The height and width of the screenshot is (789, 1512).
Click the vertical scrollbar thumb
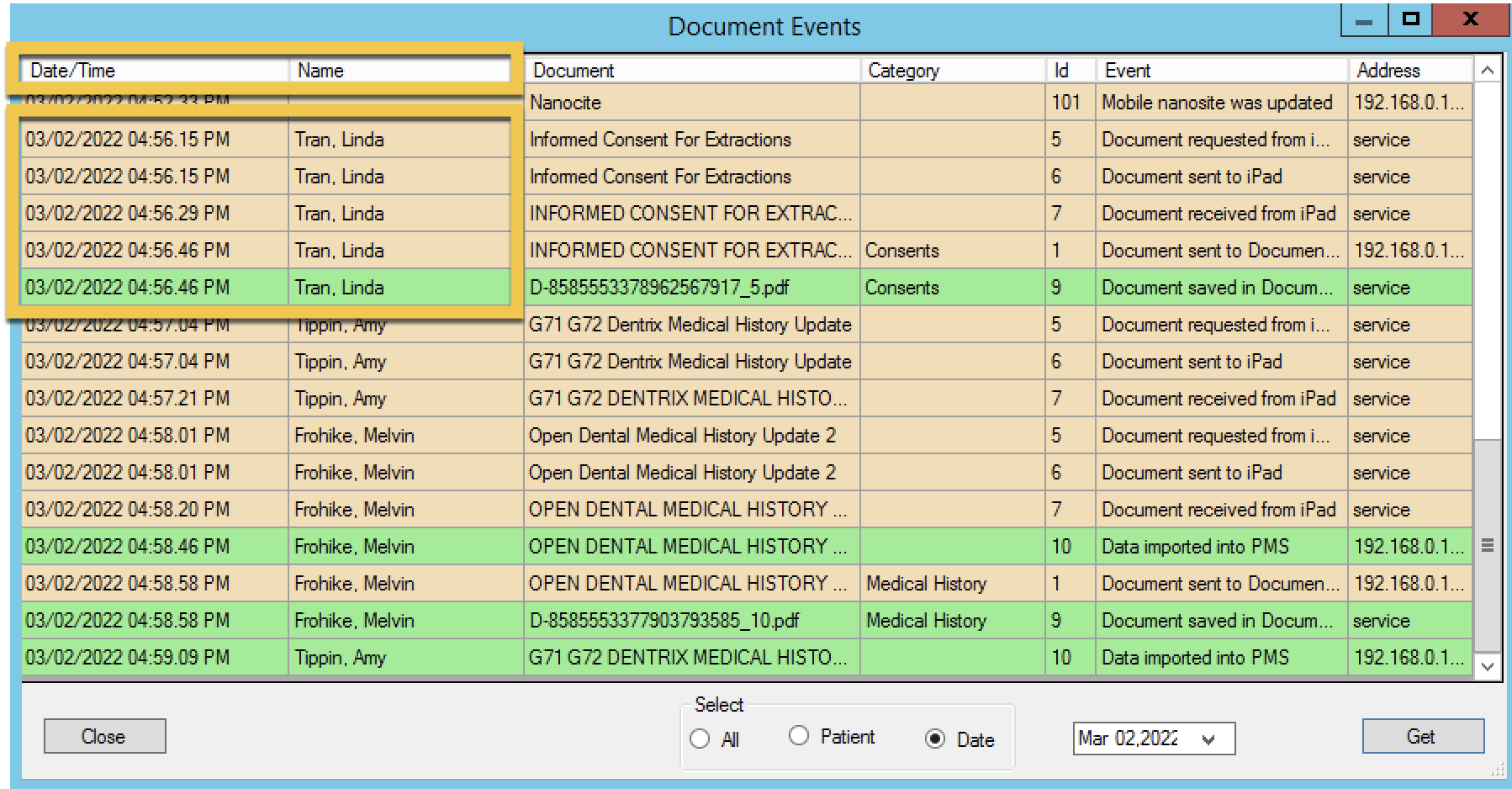[x=1487, y=546]
